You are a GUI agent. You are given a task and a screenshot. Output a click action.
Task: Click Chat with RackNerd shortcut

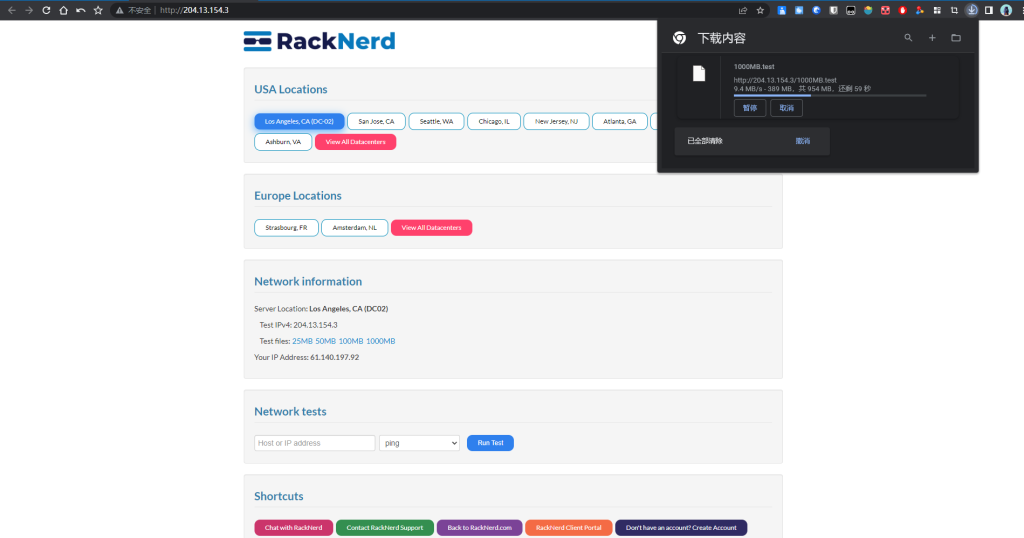tap(293, 528)
